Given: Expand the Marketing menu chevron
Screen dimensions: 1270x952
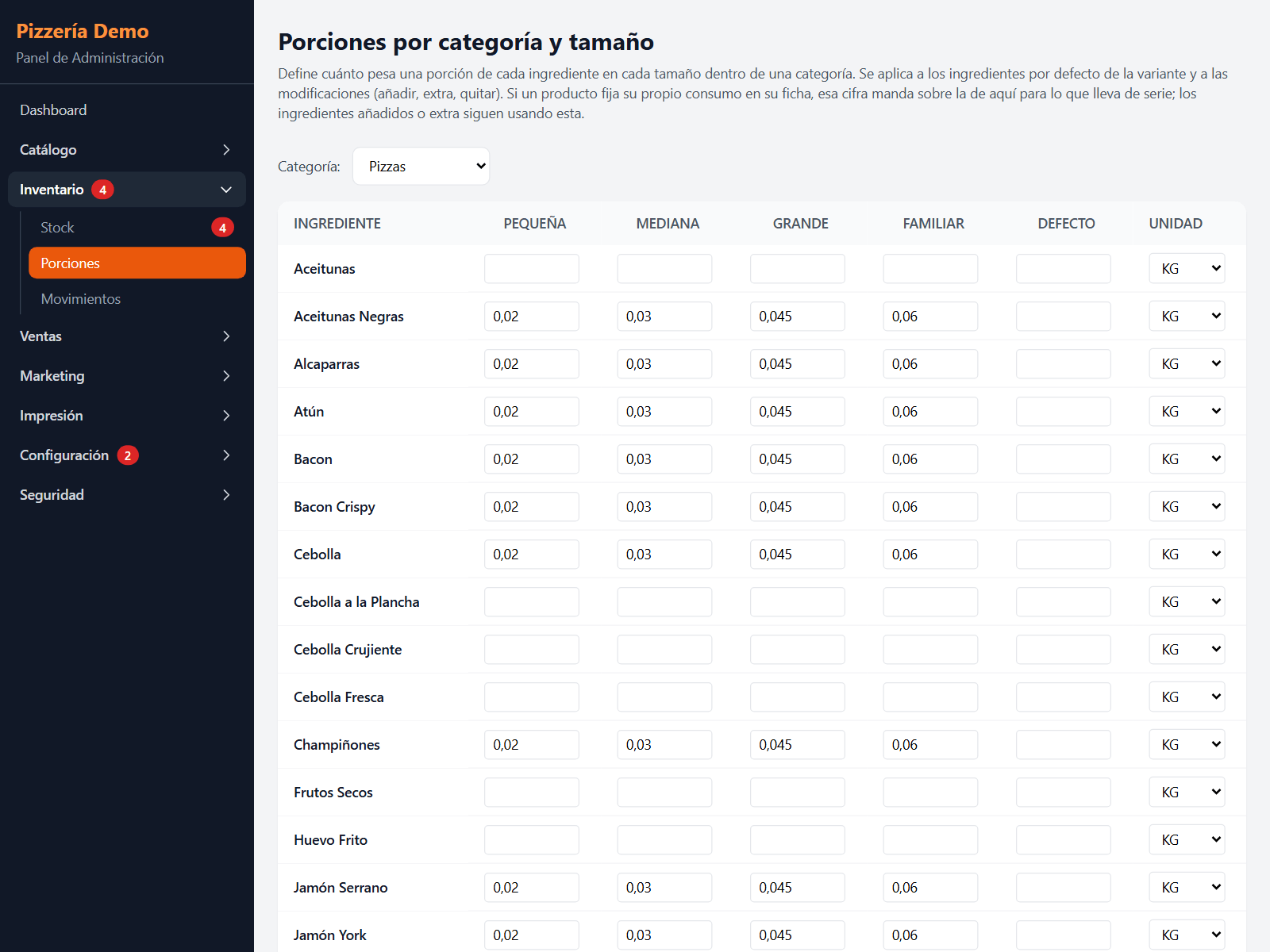Looking at the screenshot, I should pyautogui.click(x=226, y=376).
